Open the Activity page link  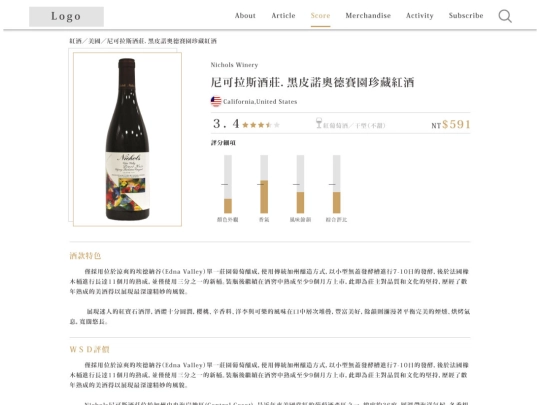tap(419, 15)
